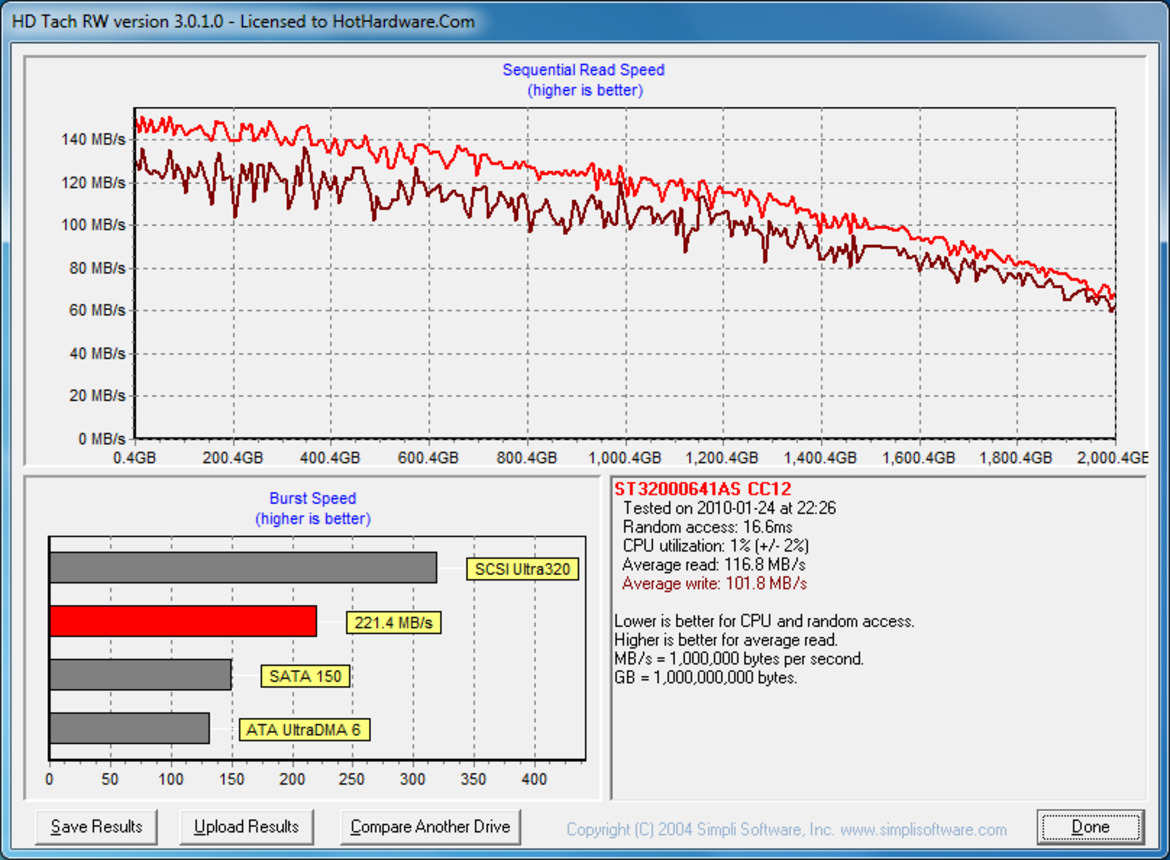This screenshot has width=1170, height=860.
Task: Click the Save Results button
Action: (x=96, y=826)
